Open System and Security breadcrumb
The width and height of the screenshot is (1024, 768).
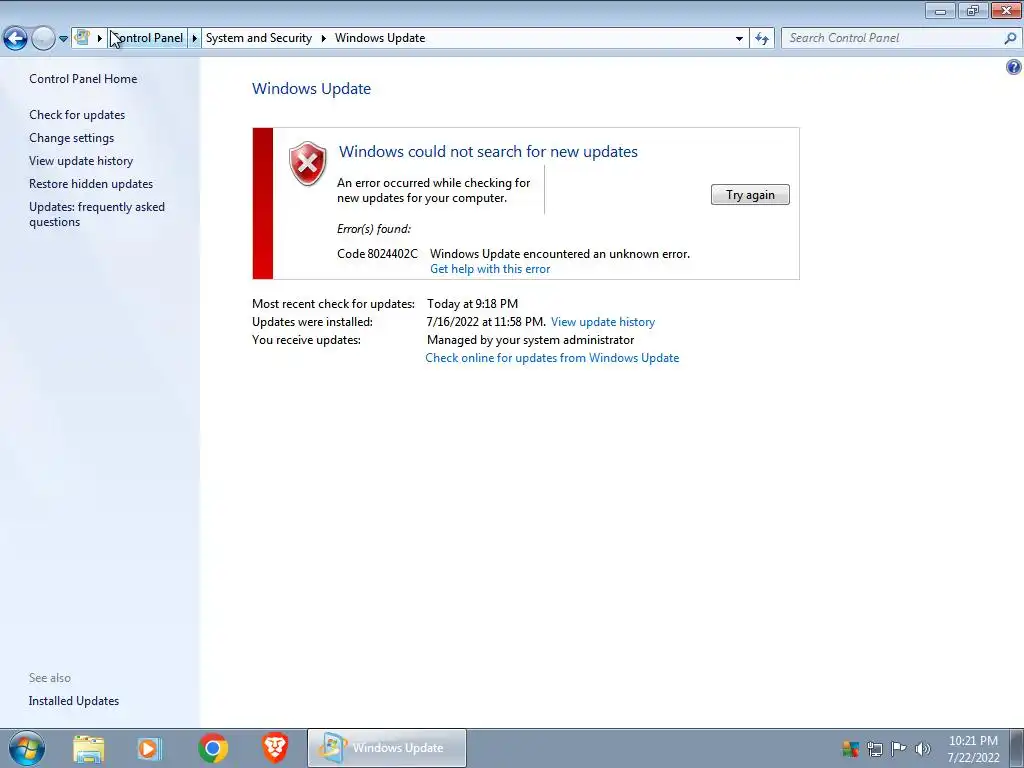click(259, 38)
